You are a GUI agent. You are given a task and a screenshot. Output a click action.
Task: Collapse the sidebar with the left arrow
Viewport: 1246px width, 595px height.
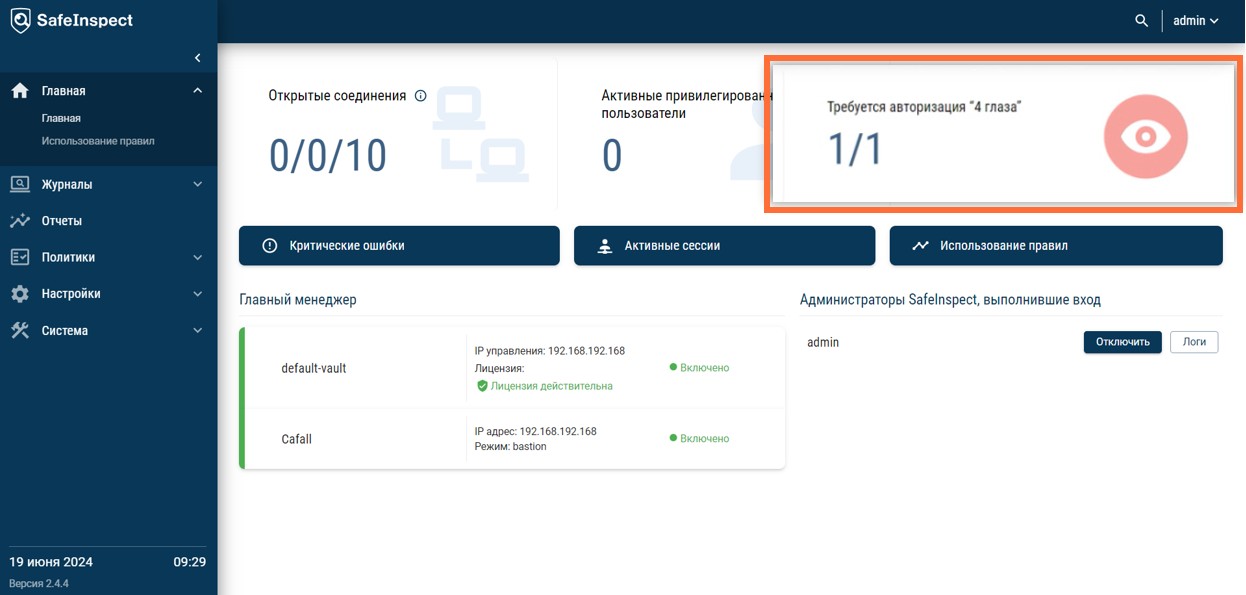click(x=197, y=58)
